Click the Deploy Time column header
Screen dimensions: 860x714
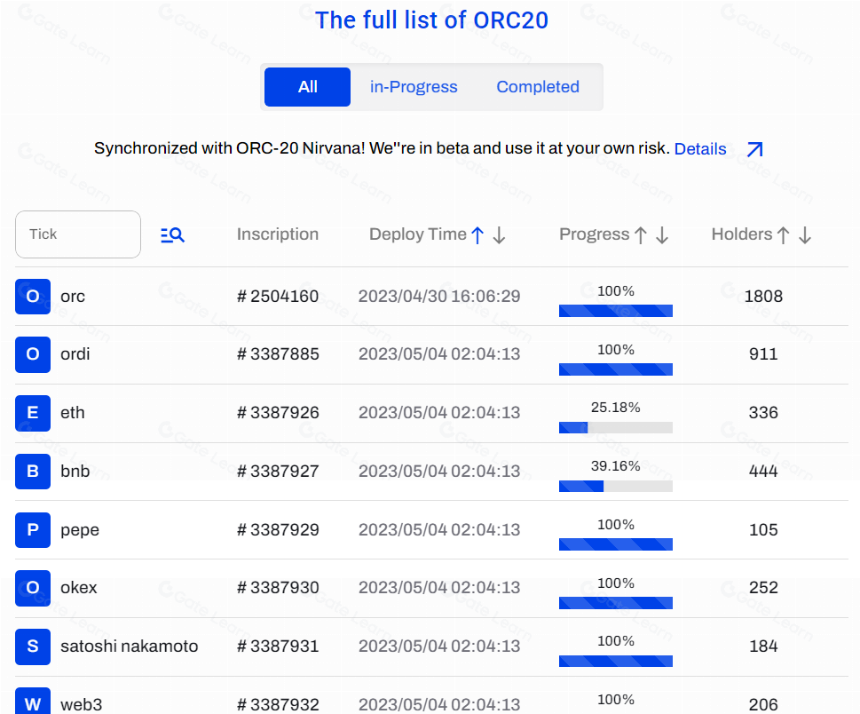pos(418,234)
